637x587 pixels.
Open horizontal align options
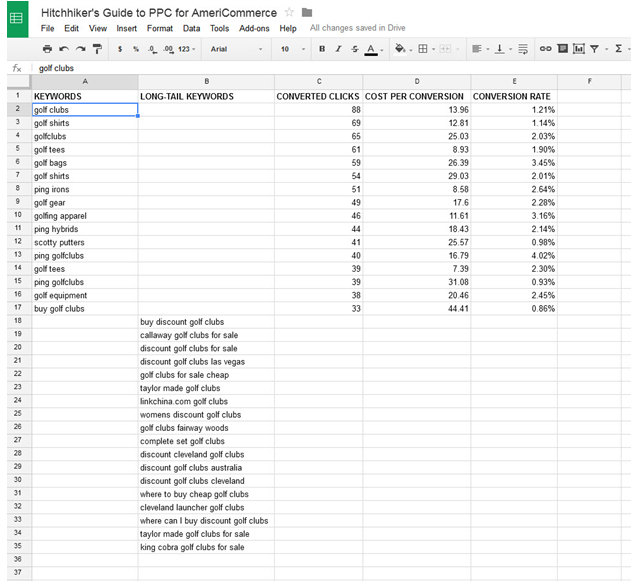477,49
